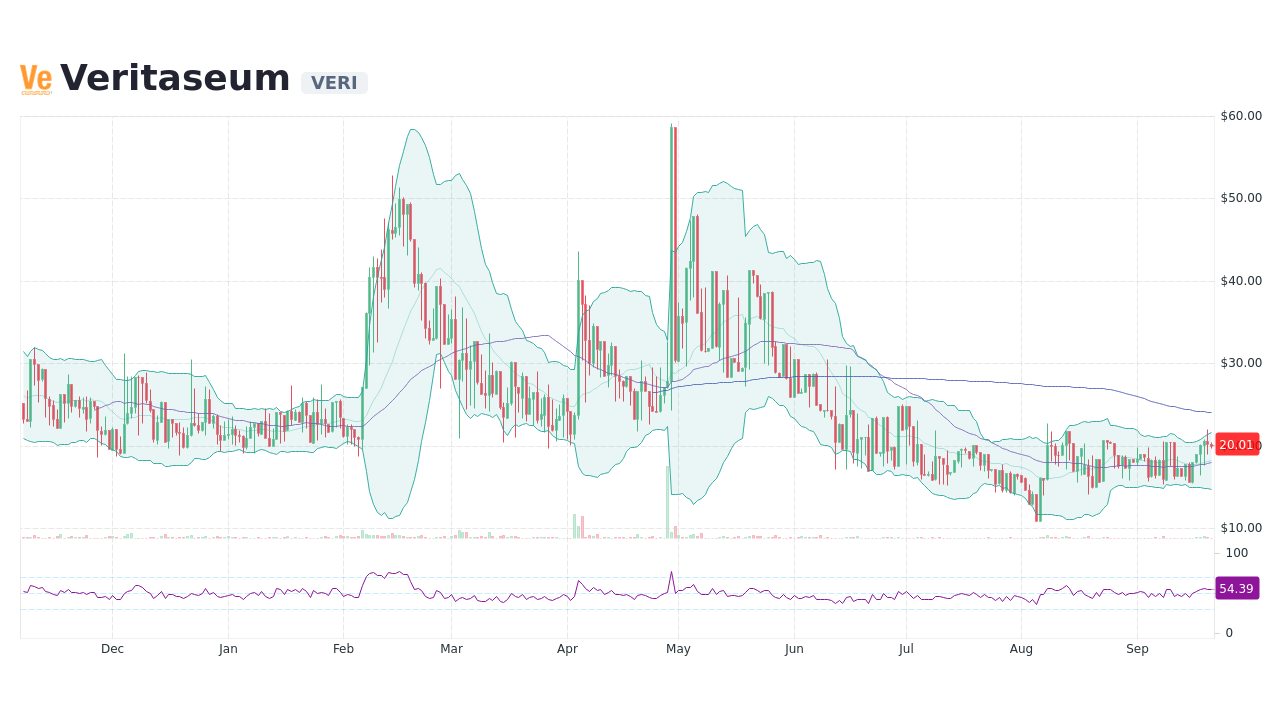This screenshot has height=720, width=1280.
Task: Click the May label on time axis
Action: [678, 649]
